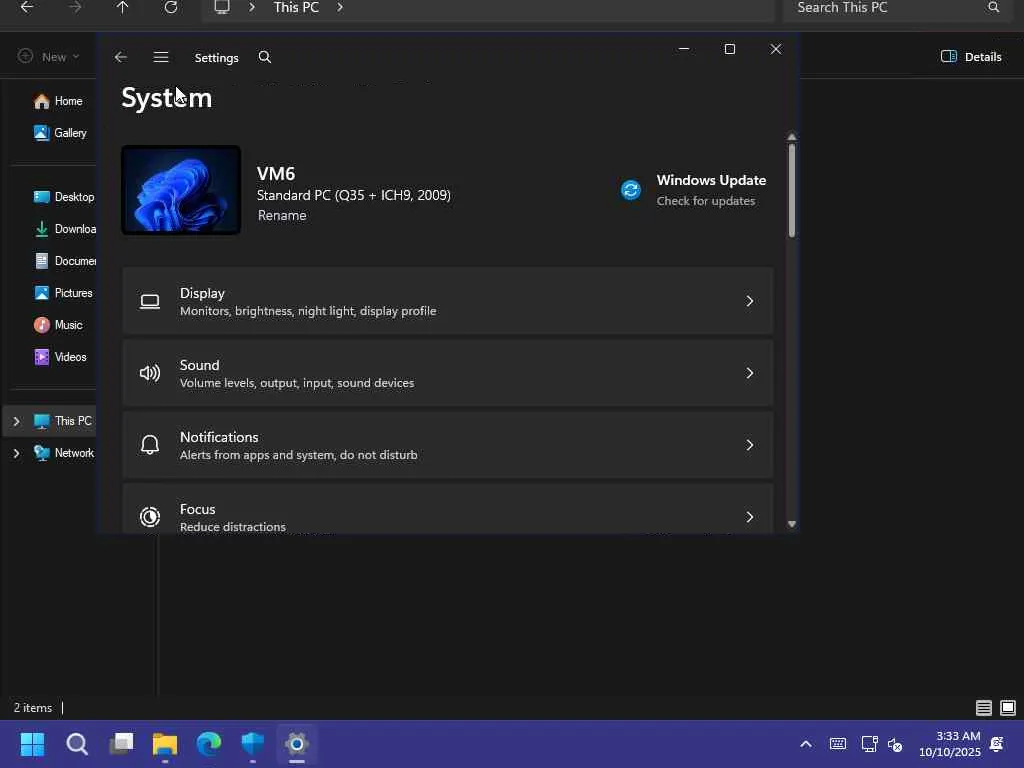This screenshot has height=768, width=1024.
Task: Click Rename under VM6
Action: pos(282,216)
